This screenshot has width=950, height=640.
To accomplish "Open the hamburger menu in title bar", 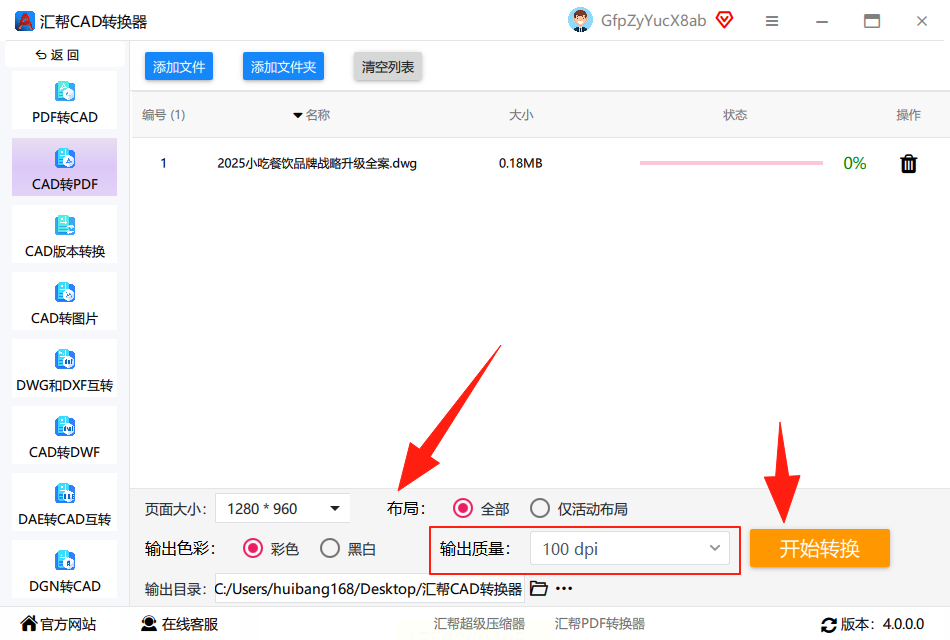I will pos(772,21).
